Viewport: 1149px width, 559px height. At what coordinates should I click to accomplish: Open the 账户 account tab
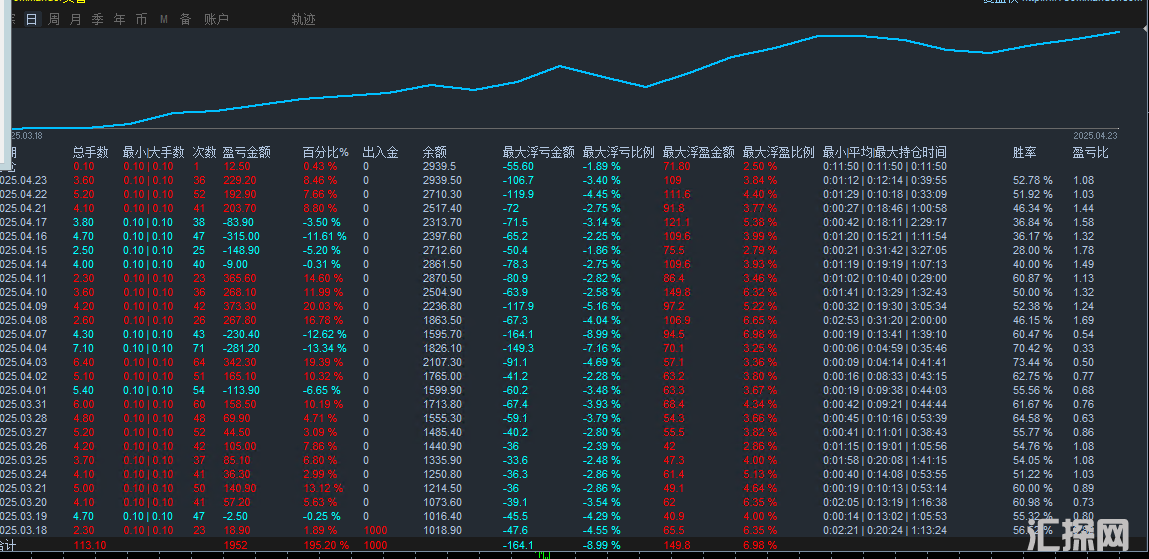coord(216,19)
